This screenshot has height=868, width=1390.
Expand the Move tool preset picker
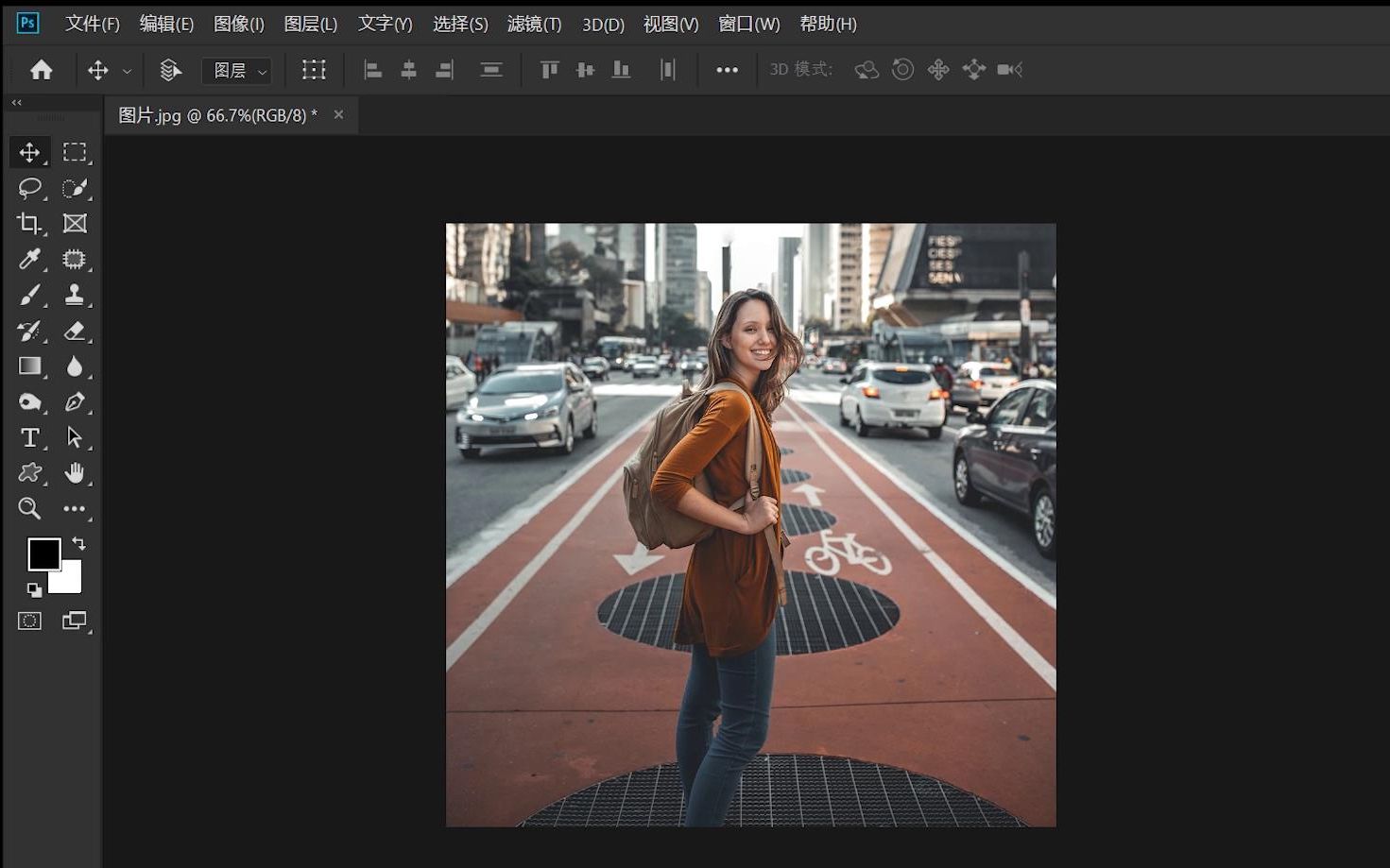click(x=127, y=71)
